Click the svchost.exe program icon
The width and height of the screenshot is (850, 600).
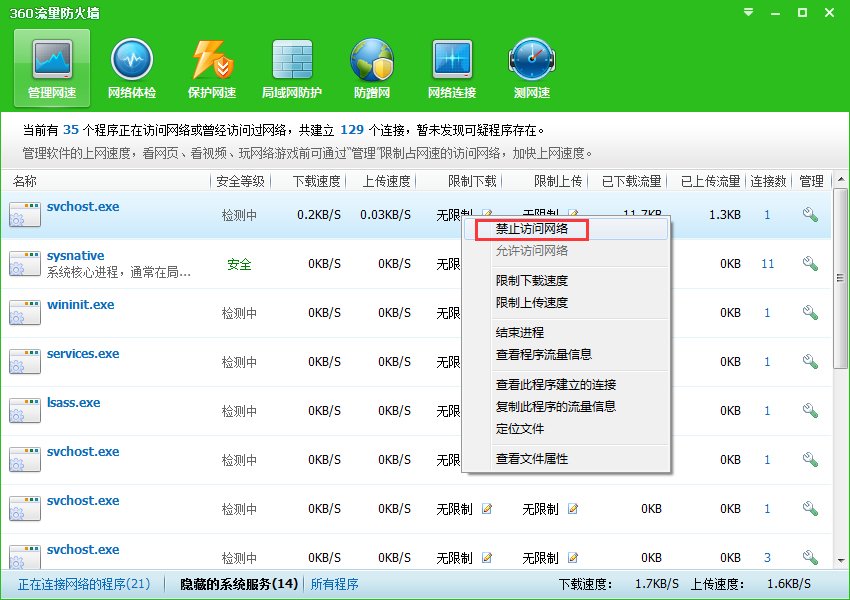click(x=27, y=213)
